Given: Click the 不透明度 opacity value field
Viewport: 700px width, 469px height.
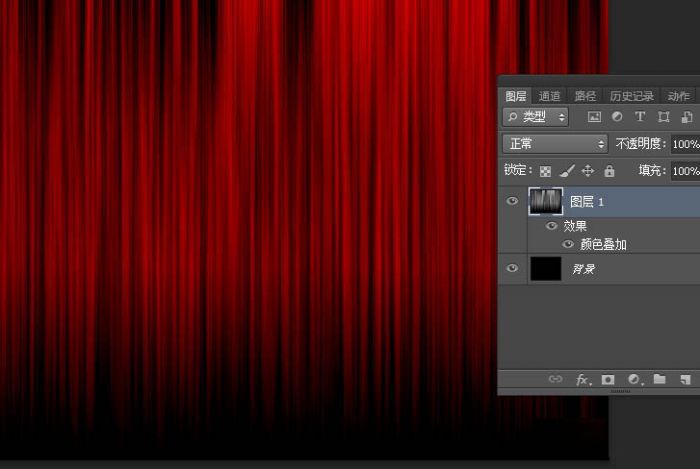Looking at the screenshot, I should (x=685, y=144).
